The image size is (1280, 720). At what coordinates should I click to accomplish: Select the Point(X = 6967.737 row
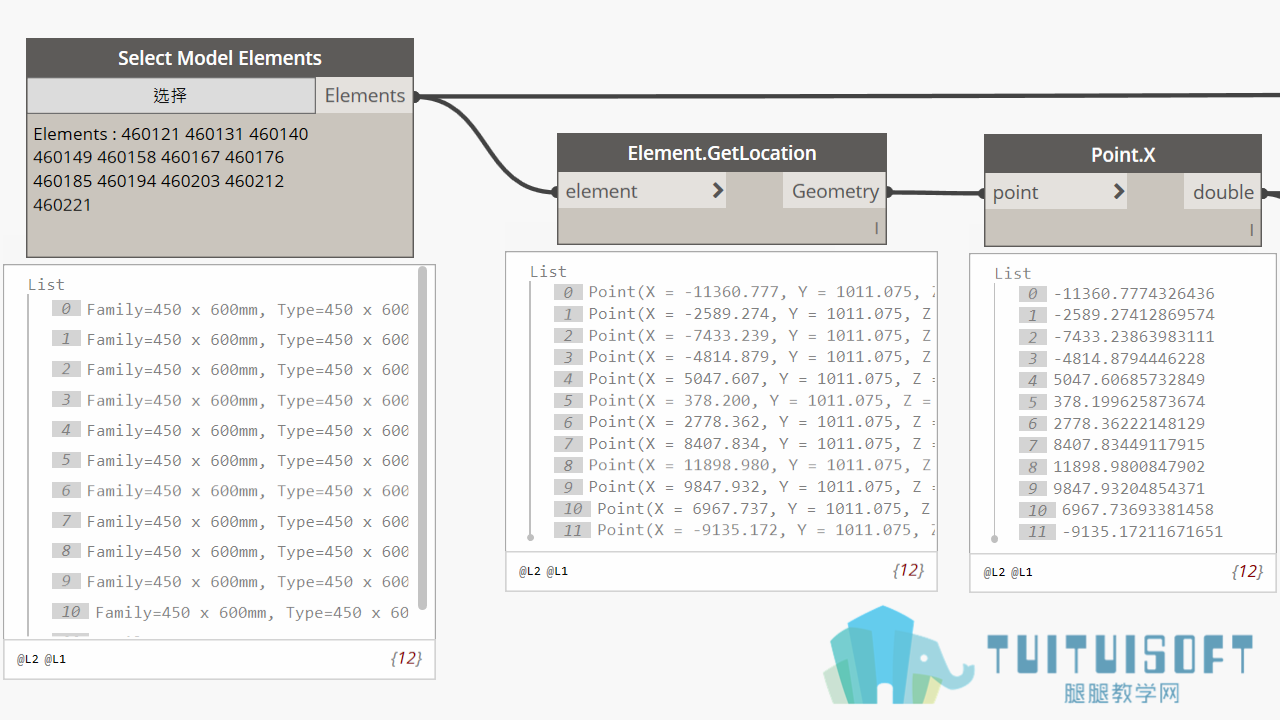(743, 508)
